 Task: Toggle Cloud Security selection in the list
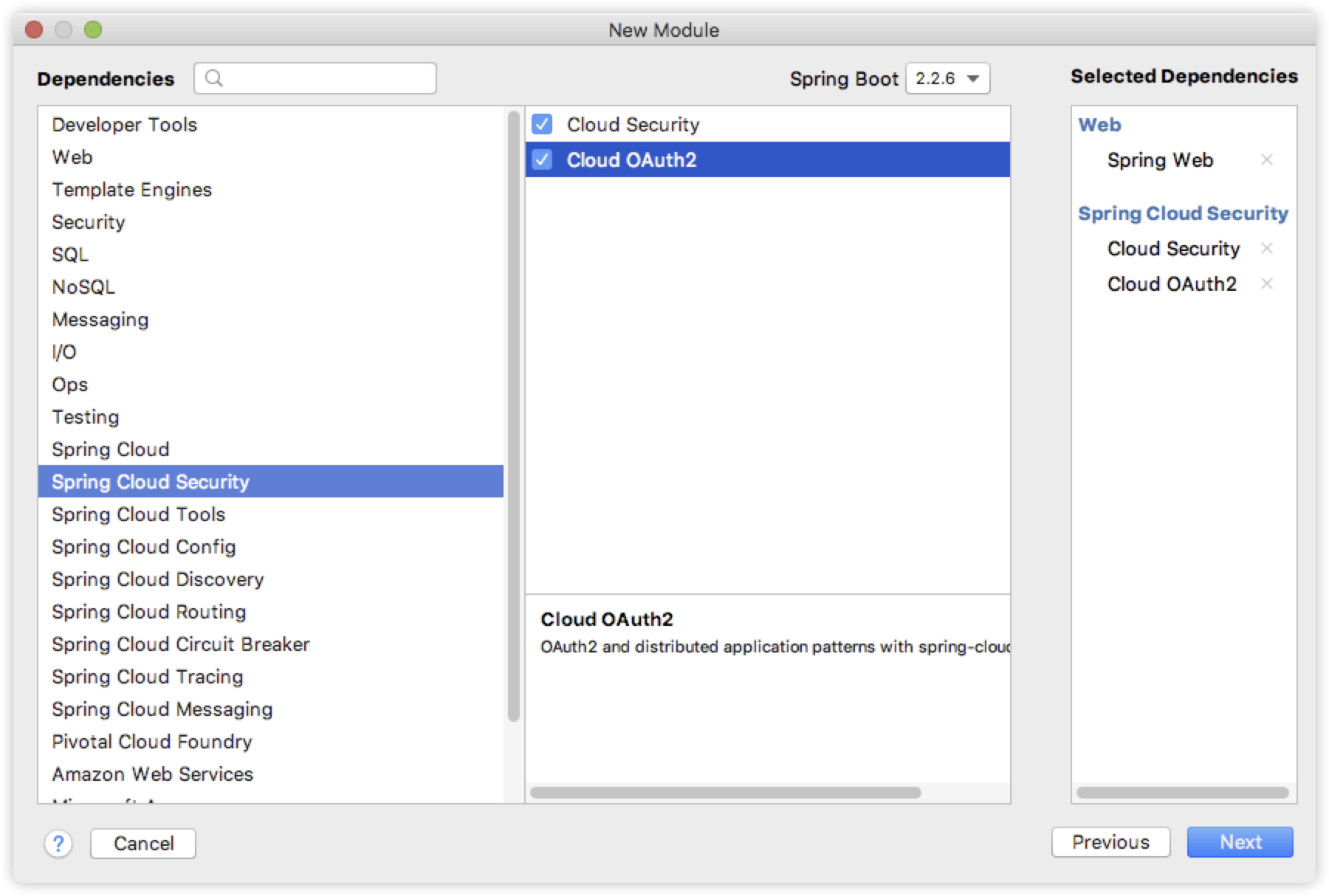633,124
